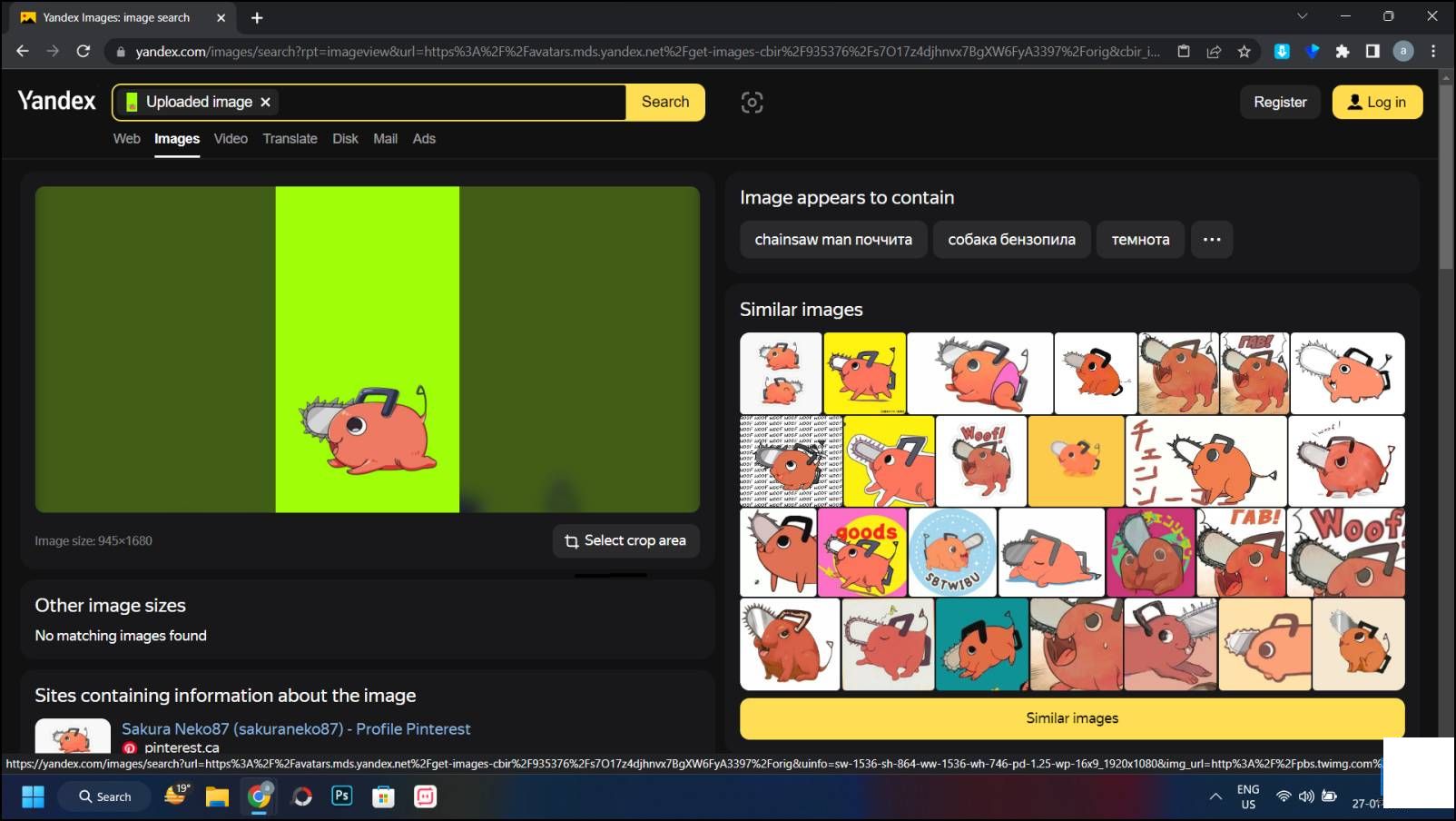Switch to the Web tab

126,138
